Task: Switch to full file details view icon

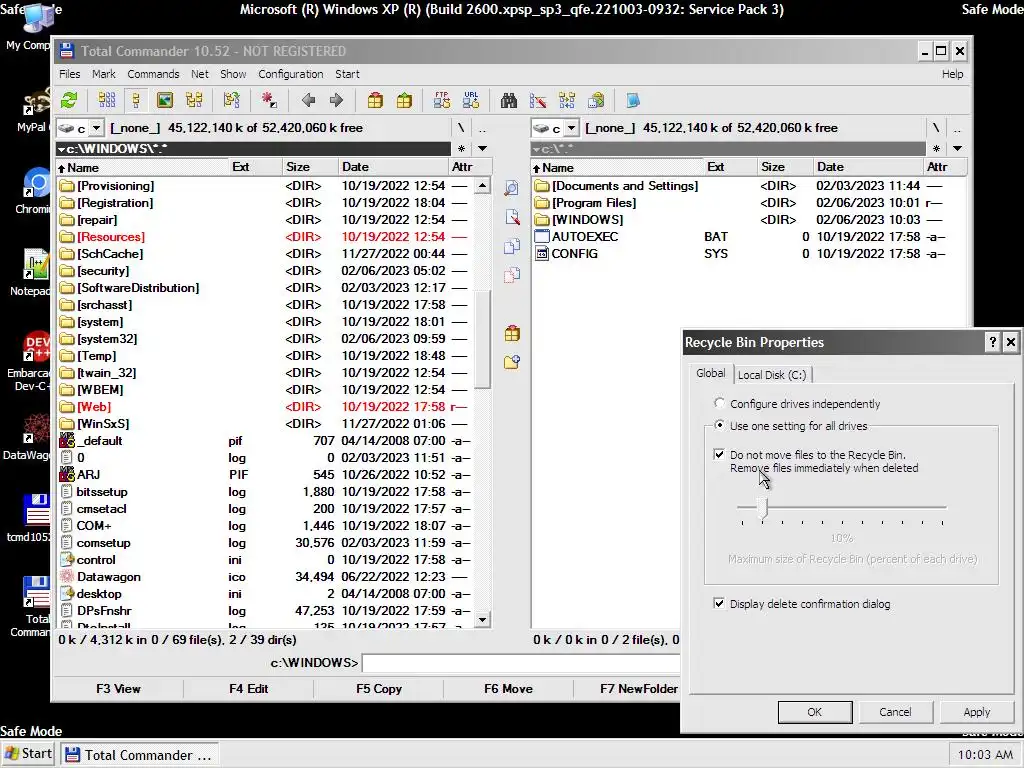Action: point(136,101)
